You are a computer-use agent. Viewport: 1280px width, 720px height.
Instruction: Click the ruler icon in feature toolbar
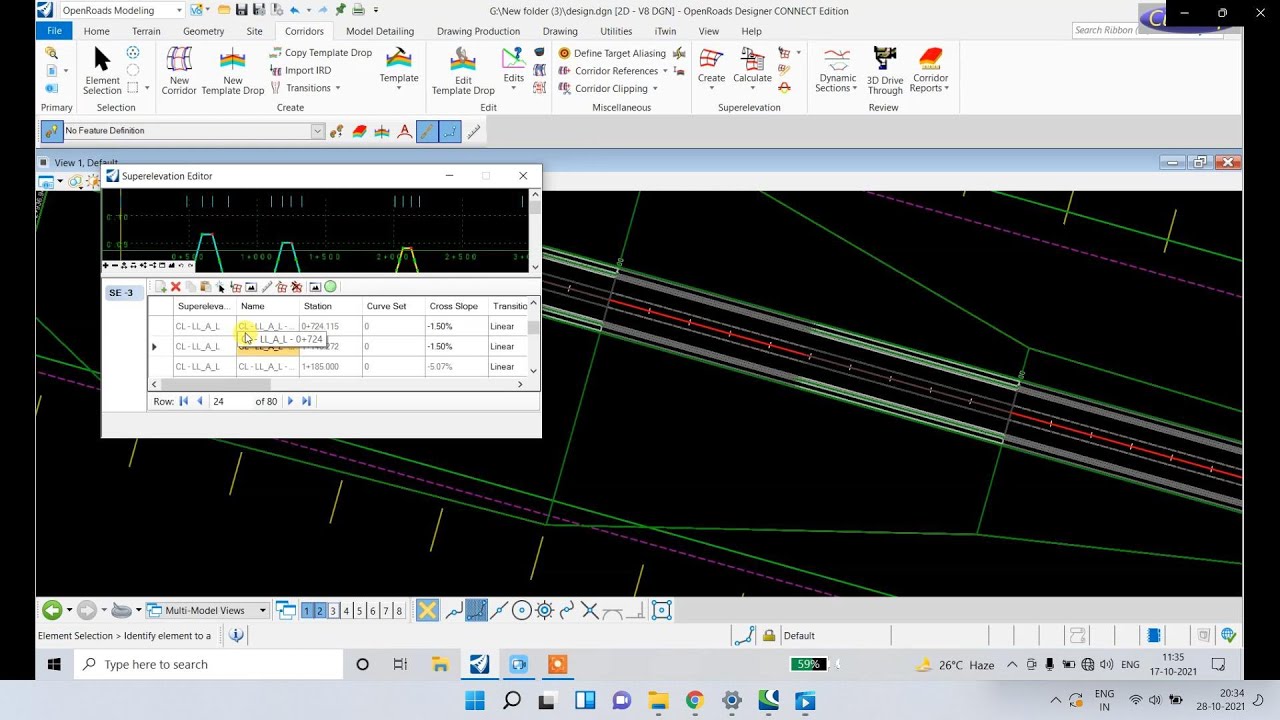pyautogui.click(x=473, y=131)
